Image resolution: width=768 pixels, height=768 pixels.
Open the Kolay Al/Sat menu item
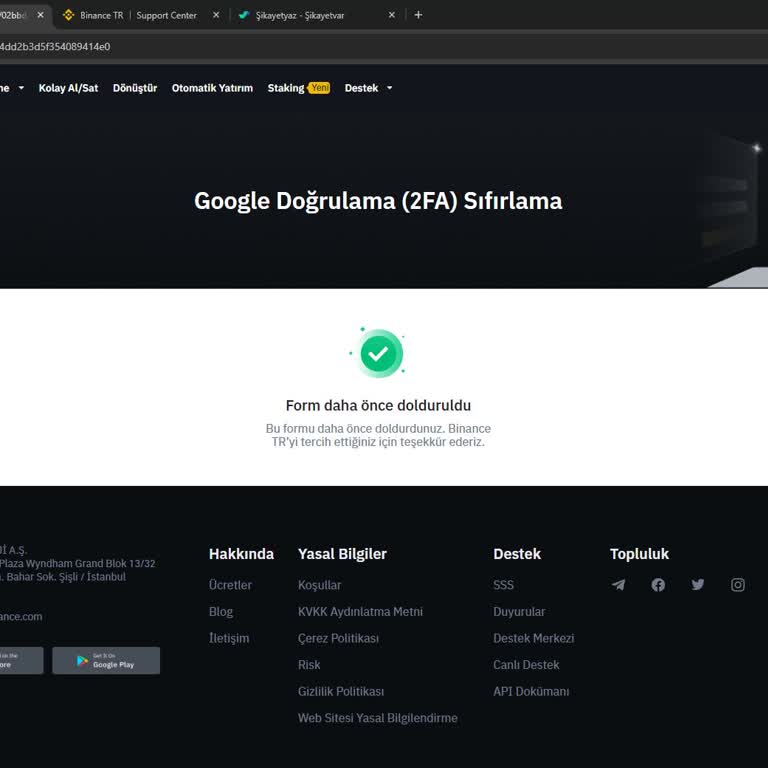(68, 88)
